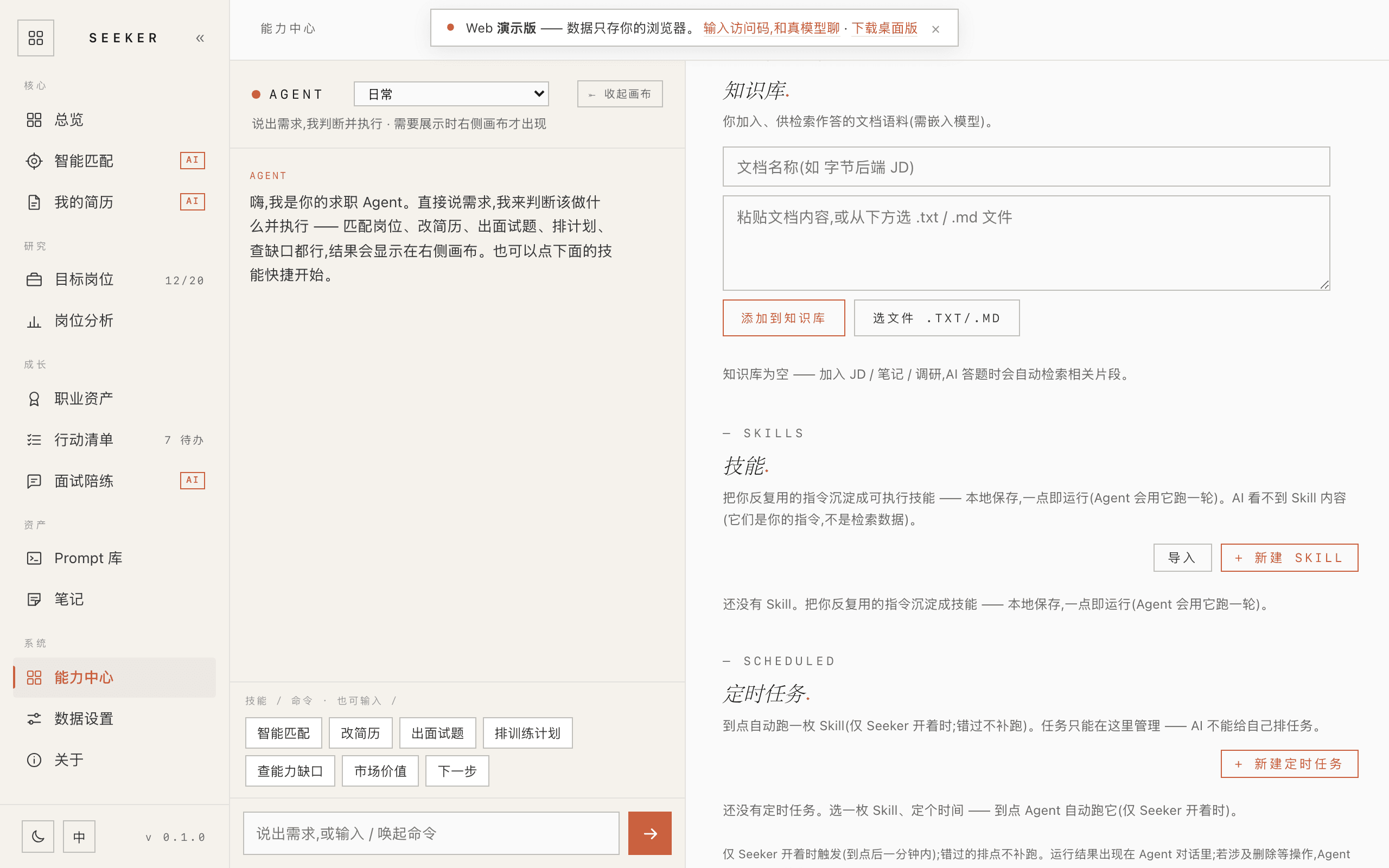Click the 7 待办 count beside 行动清单

pos(184,441)
